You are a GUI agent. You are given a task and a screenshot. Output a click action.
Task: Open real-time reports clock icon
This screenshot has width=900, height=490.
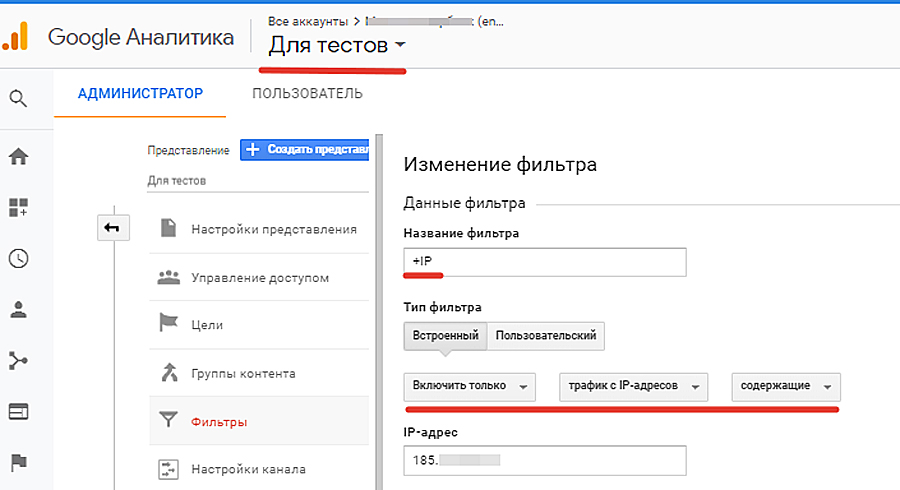(18, 258)
